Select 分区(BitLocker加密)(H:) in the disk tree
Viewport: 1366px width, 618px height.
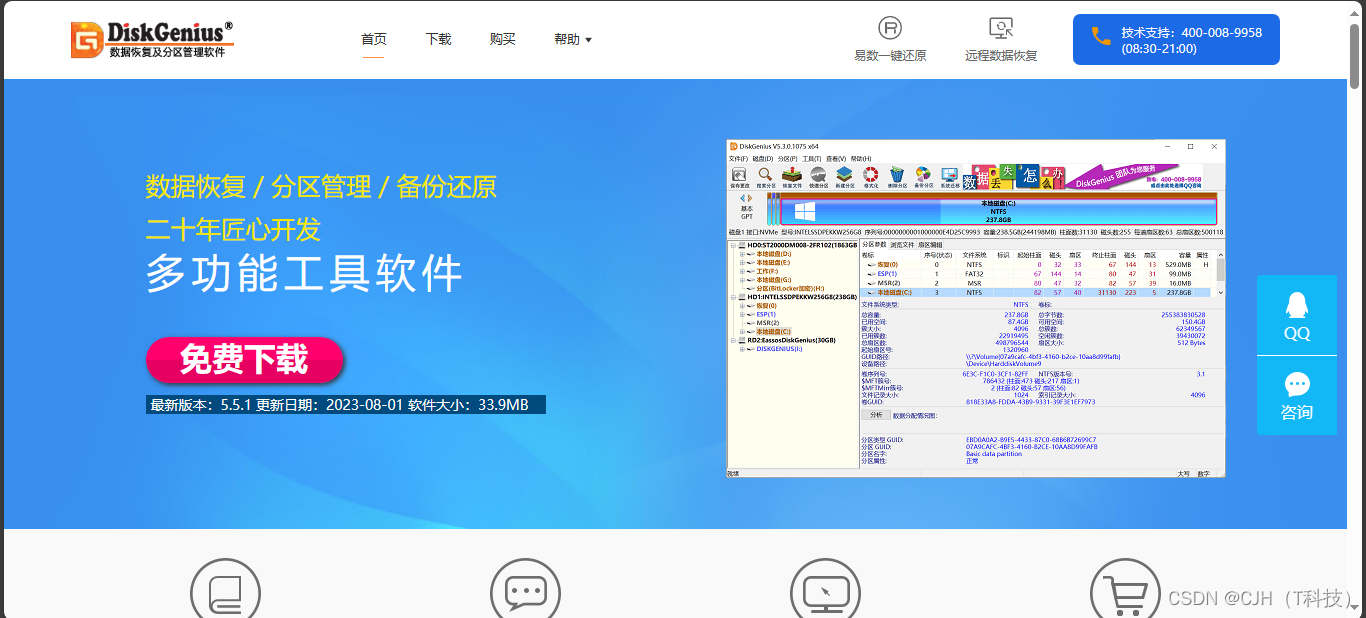pos(788,288)
